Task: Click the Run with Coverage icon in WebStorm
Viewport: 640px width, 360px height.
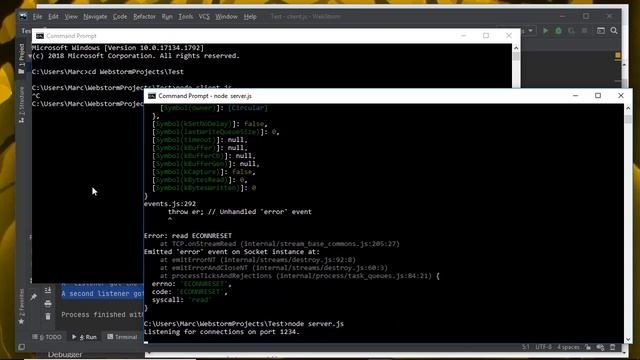Action: tap(571, 31)
